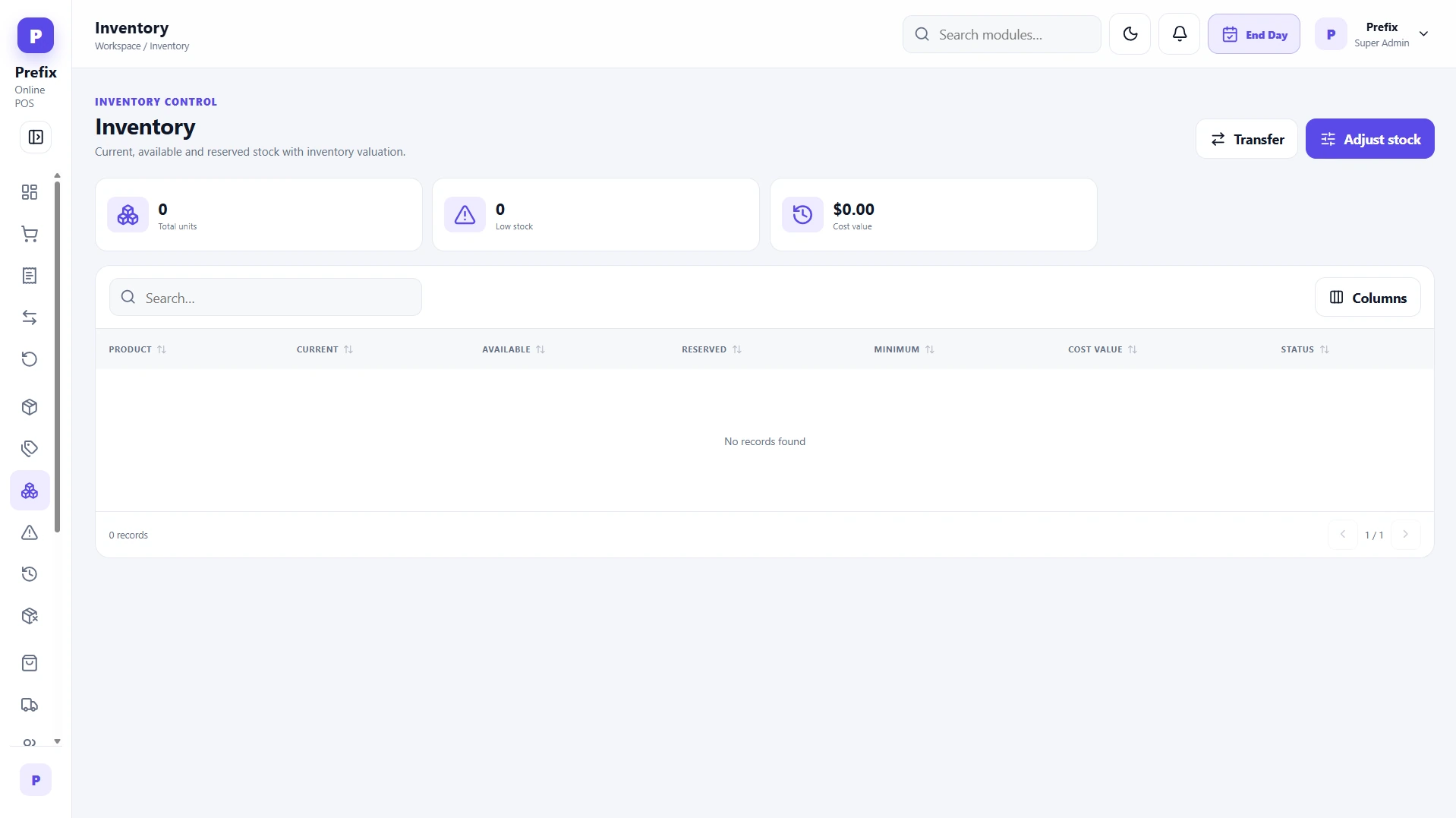
Task: Click the P avatar at sidebar bottom
Action: [36, 780]
